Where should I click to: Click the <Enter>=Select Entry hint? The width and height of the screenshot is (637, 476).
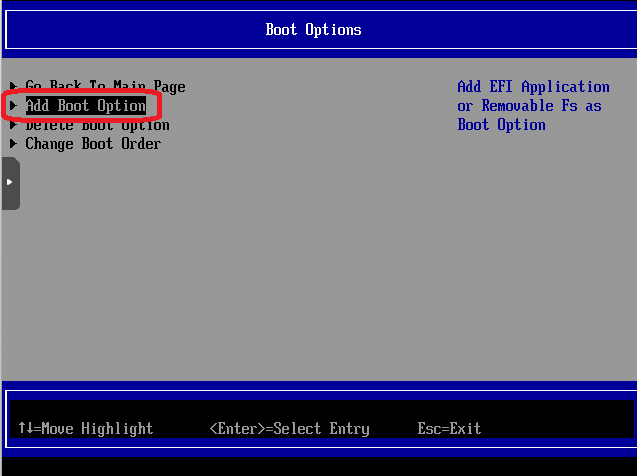[x=289, y=429]
